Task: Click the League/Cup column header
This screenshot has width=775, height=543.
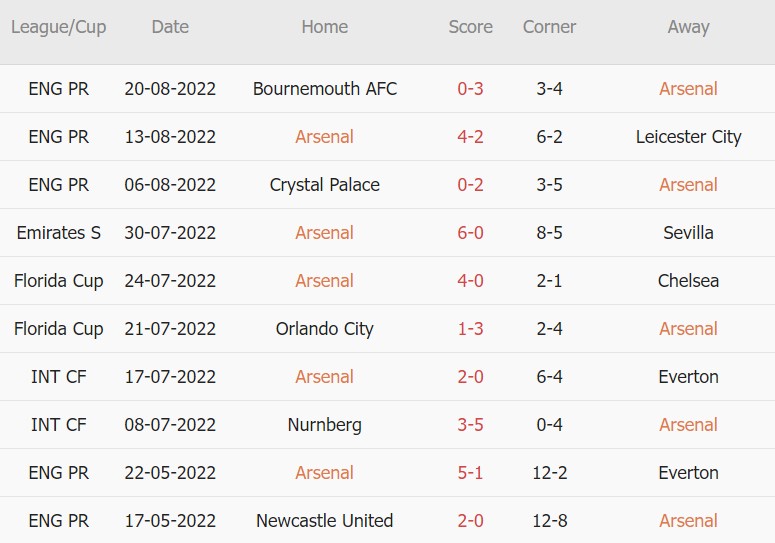Action: [x=59, y=27]
